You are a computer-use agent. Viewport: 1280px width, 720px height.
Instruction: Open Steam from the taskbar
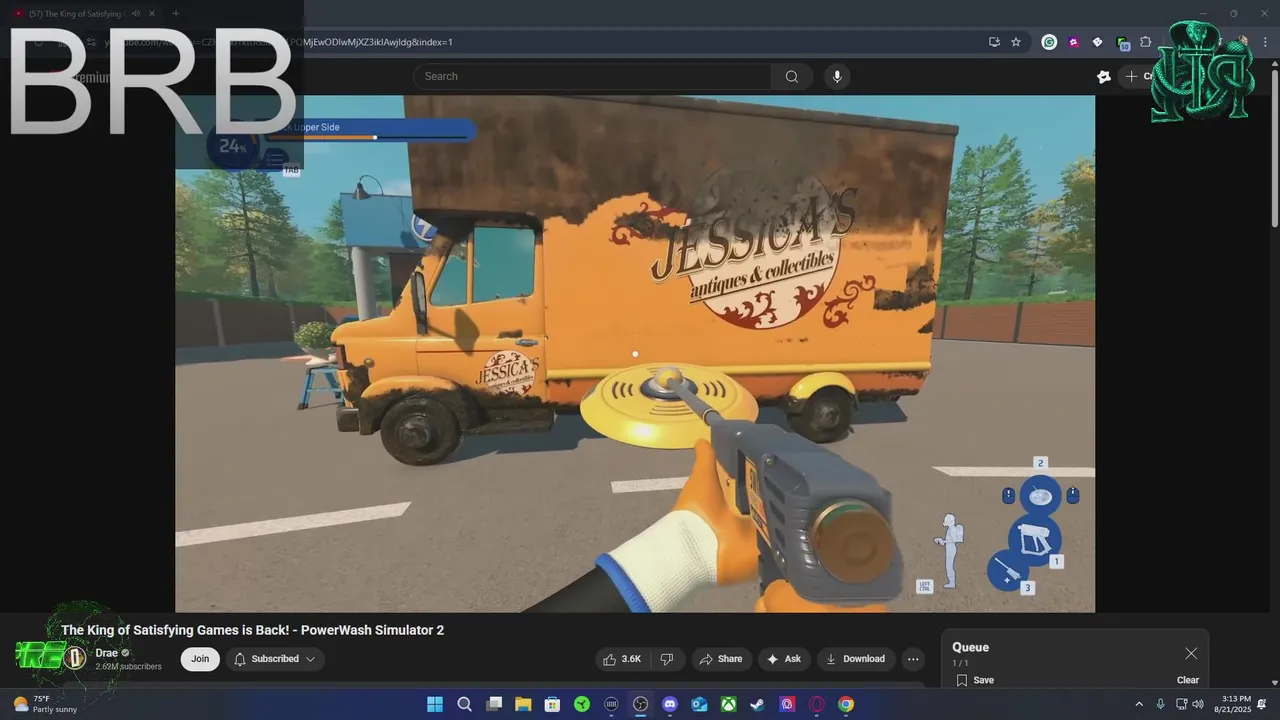758,704
